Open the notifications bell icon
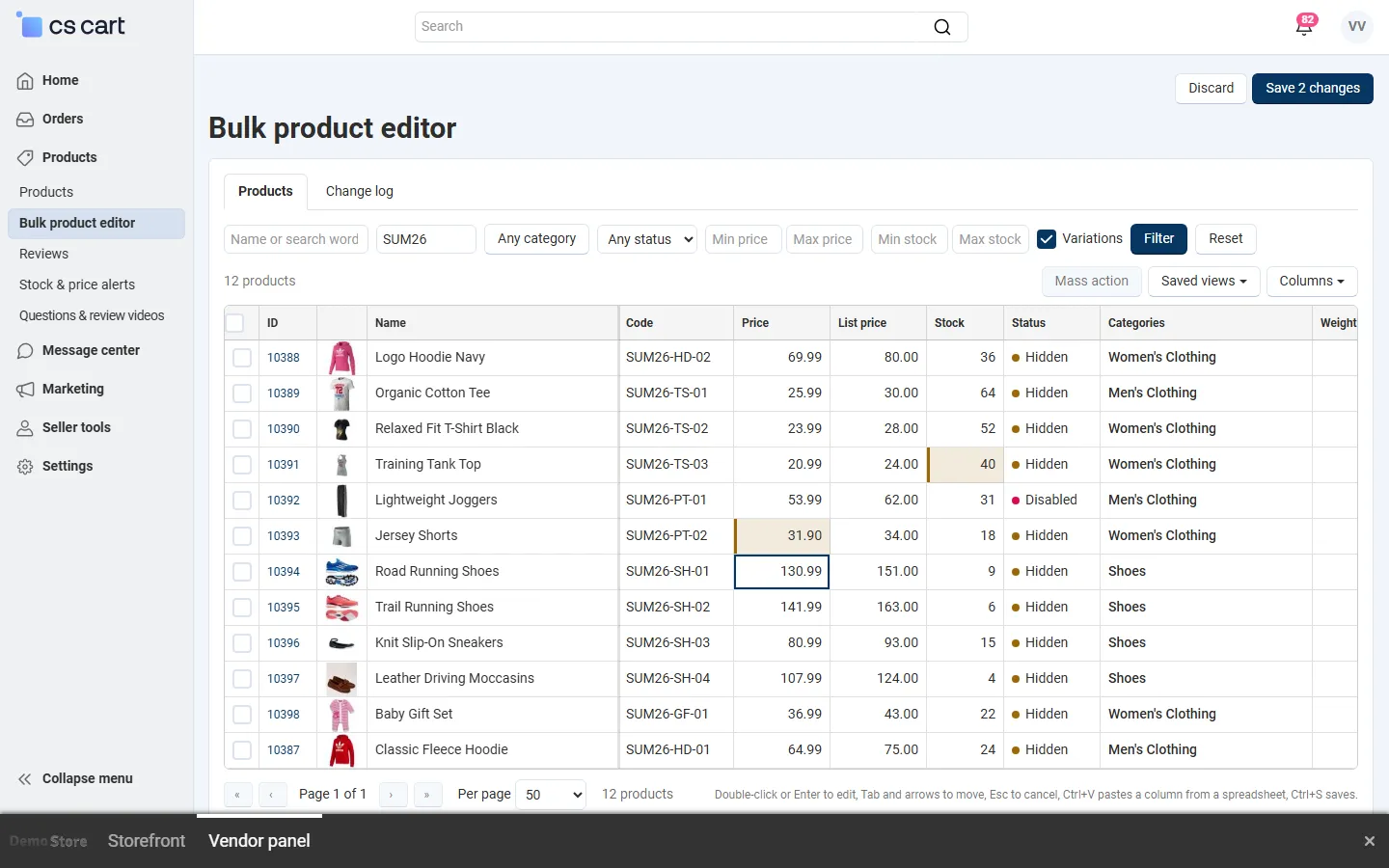1389x868 pixels. 1304,26
